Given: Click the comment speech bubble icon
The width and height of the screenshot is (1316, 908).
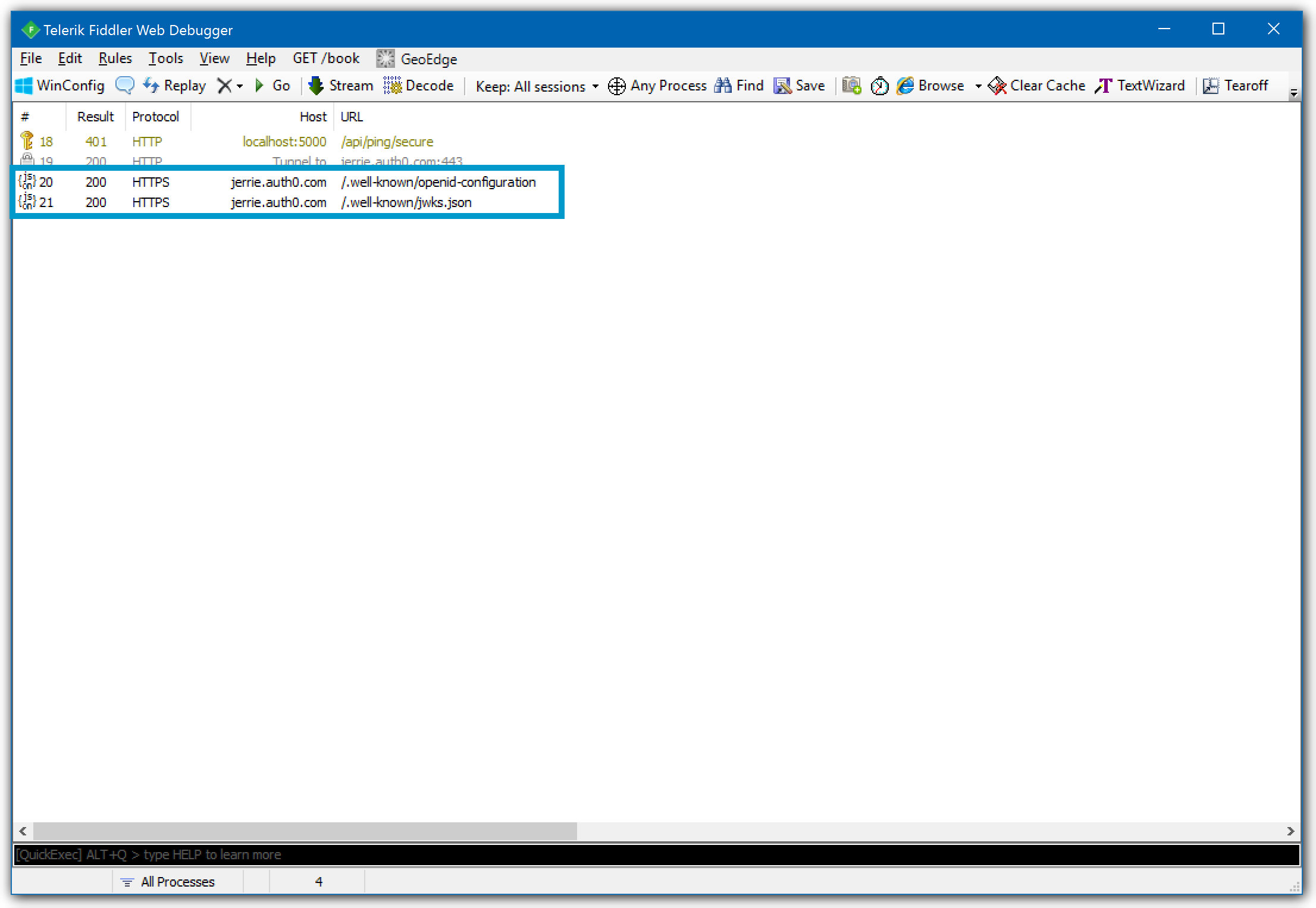Looking at the screenshot, I should 125,86.
